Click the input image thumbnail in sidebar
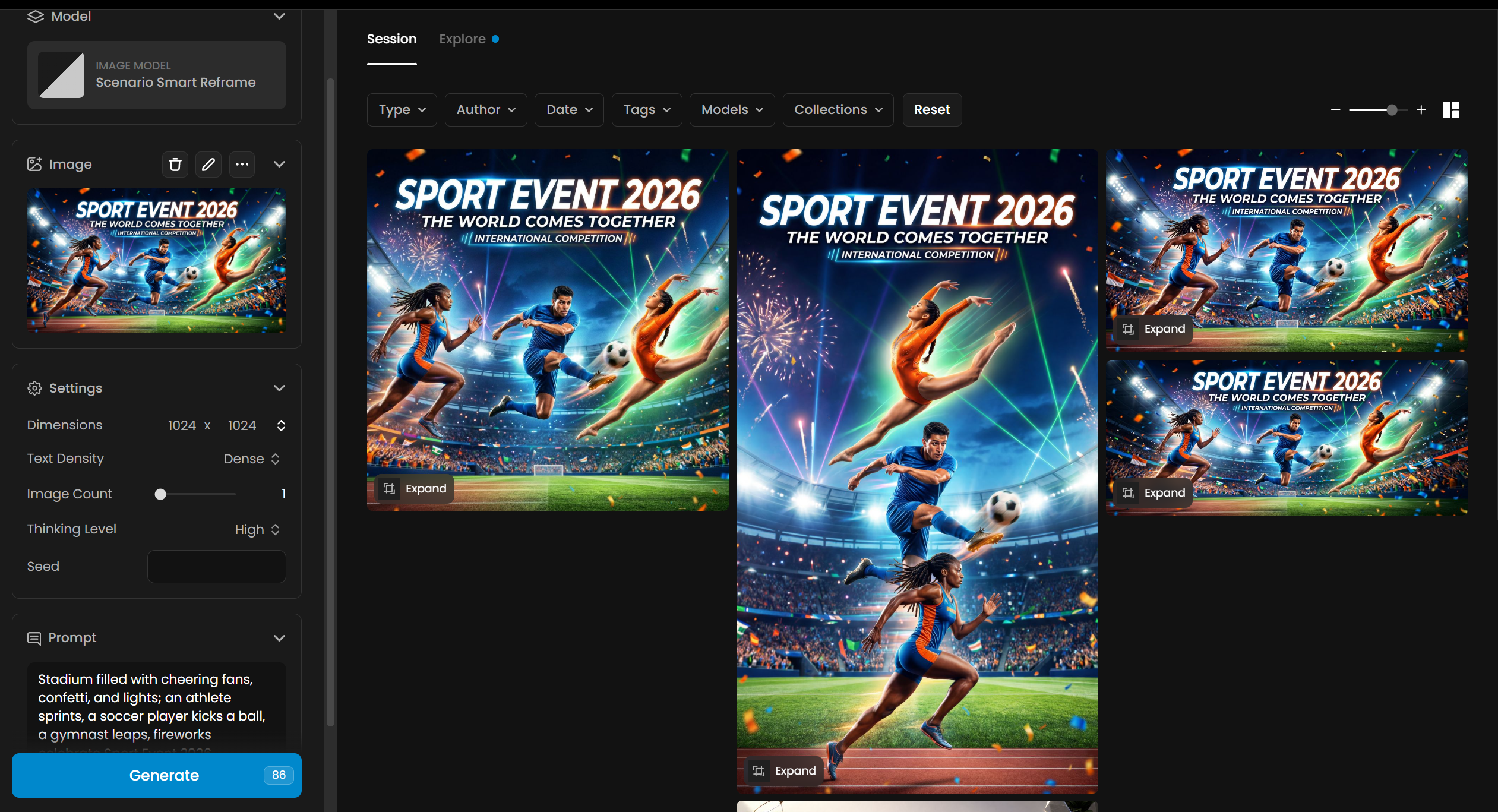Screen dimensions: 1498x812 [x=157, y=261]
